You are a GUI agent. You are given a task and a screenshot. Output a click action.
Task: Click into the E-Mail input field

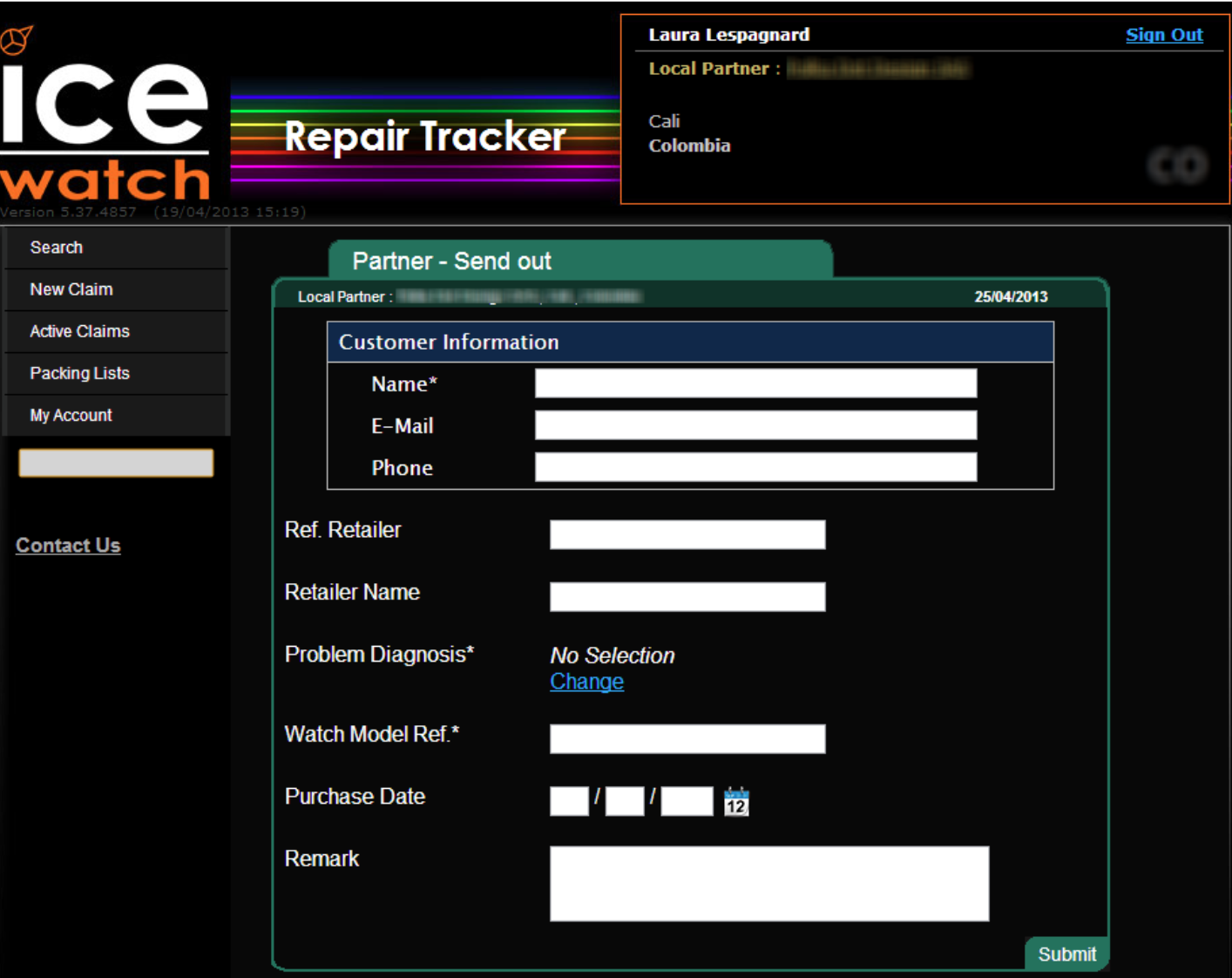755,425
